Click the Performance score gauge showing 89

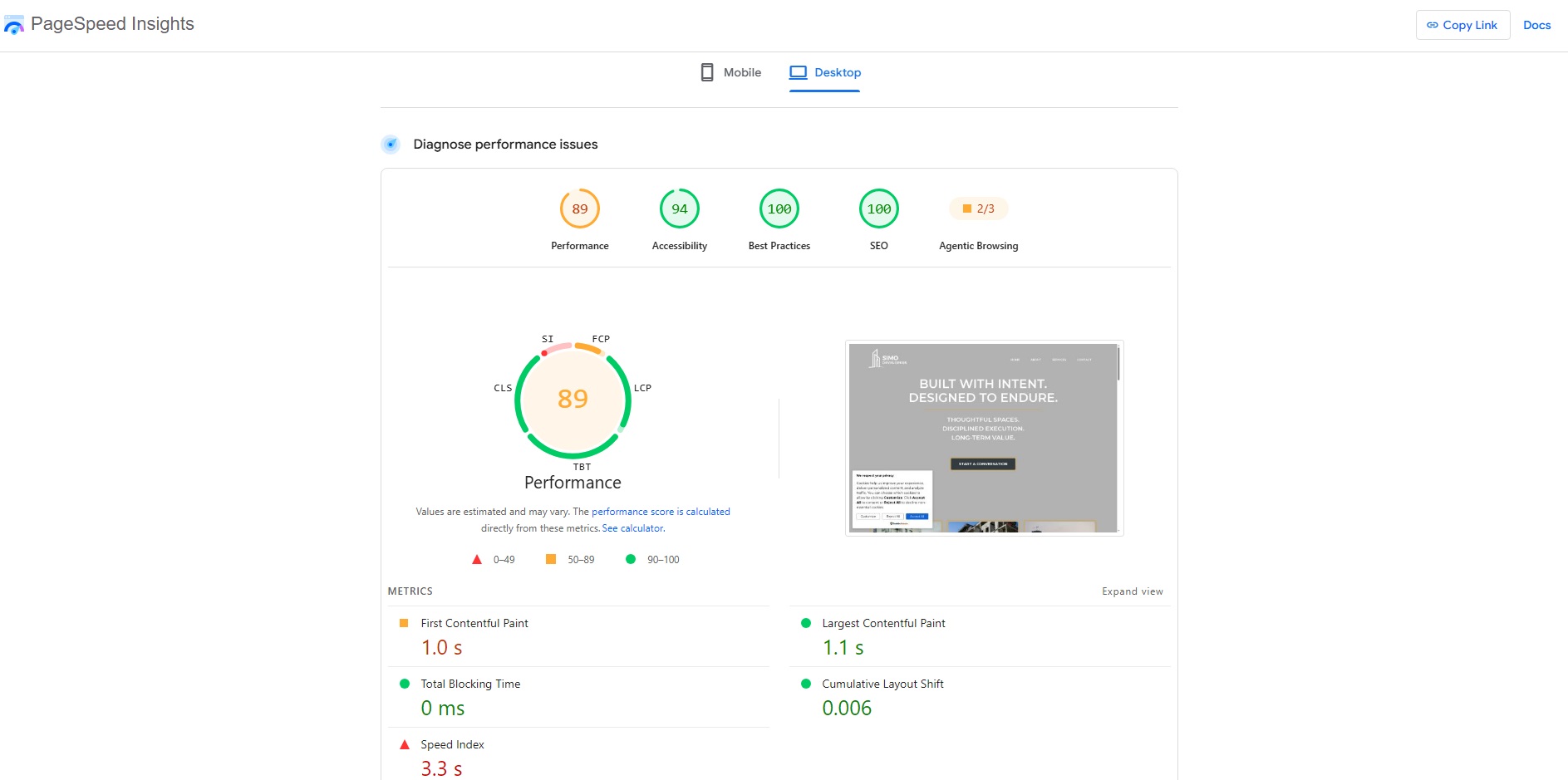tap(580, 208)
